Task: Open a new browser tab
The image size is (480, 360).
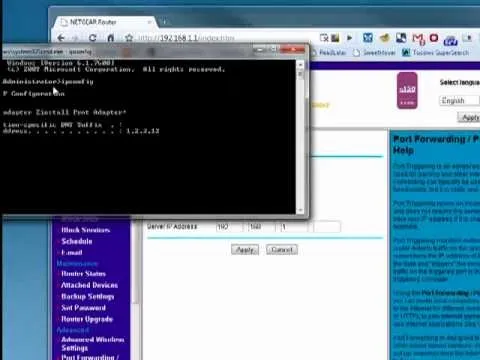Action: point(164,22)
